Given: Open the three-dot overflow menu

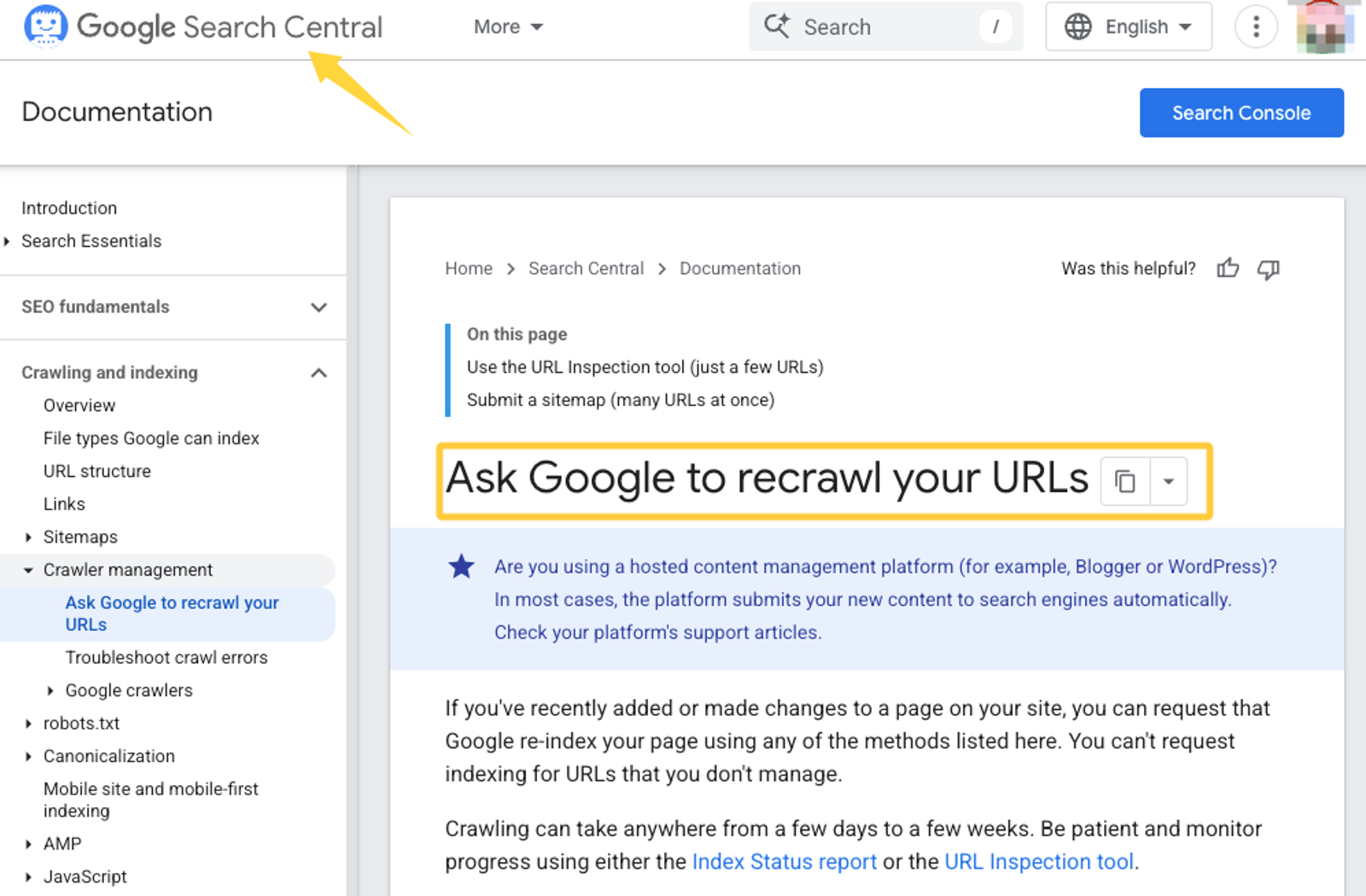Looking at the screenshot, I should [x=1256, y=26].
